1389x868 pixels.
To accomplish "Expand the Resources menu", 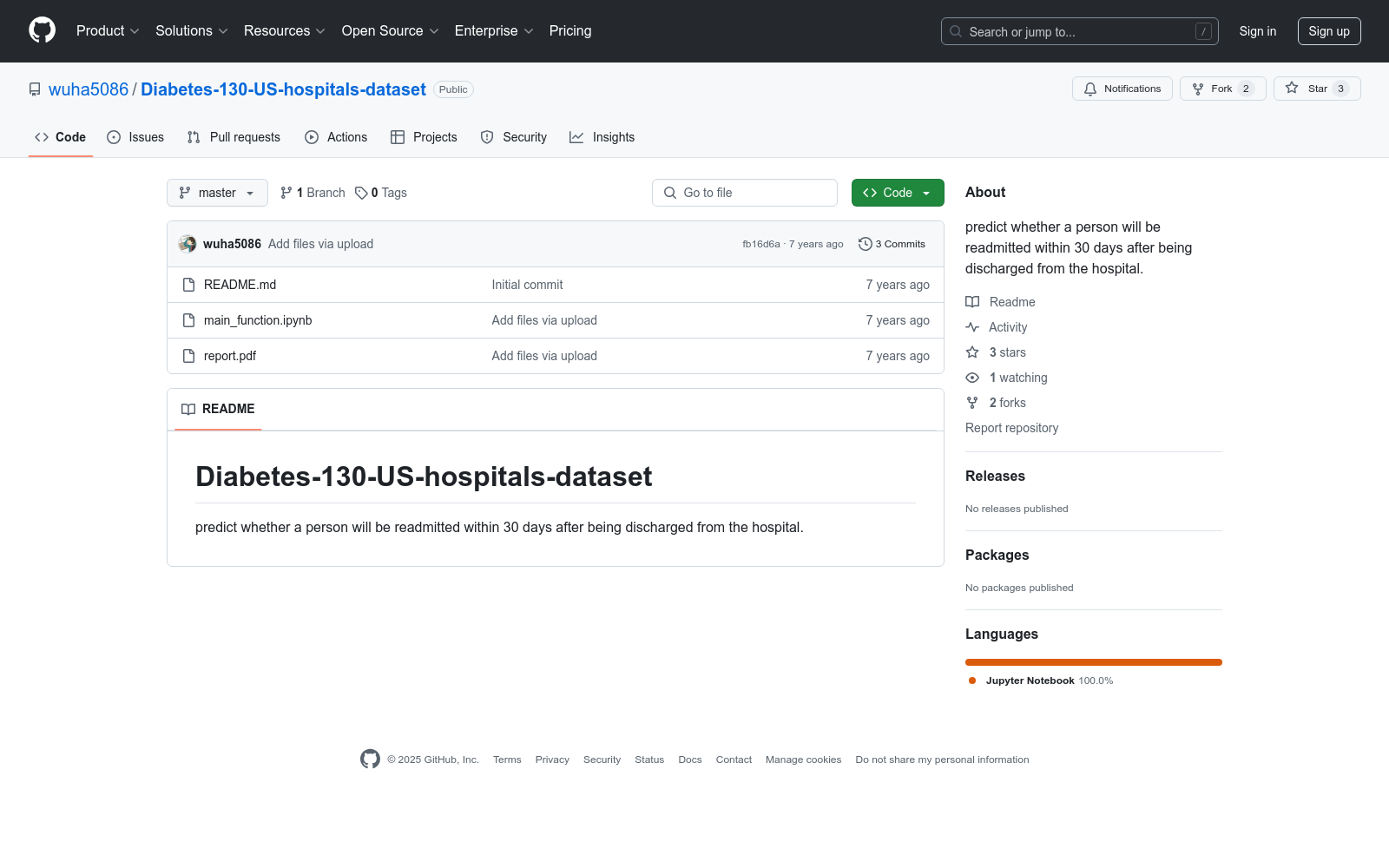I will click(x=285, y=30).
